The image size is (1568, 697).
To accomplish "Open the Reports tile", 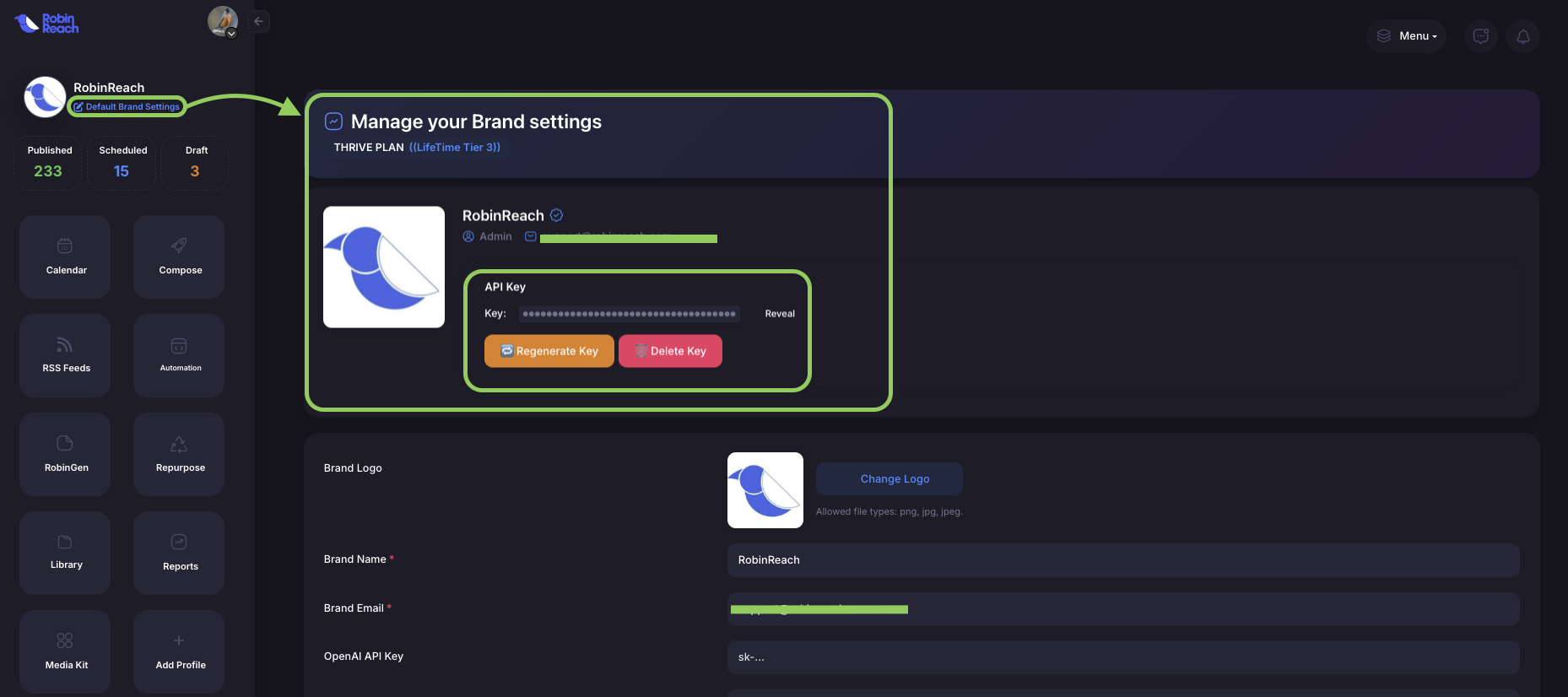I will (x=179, y=553).
